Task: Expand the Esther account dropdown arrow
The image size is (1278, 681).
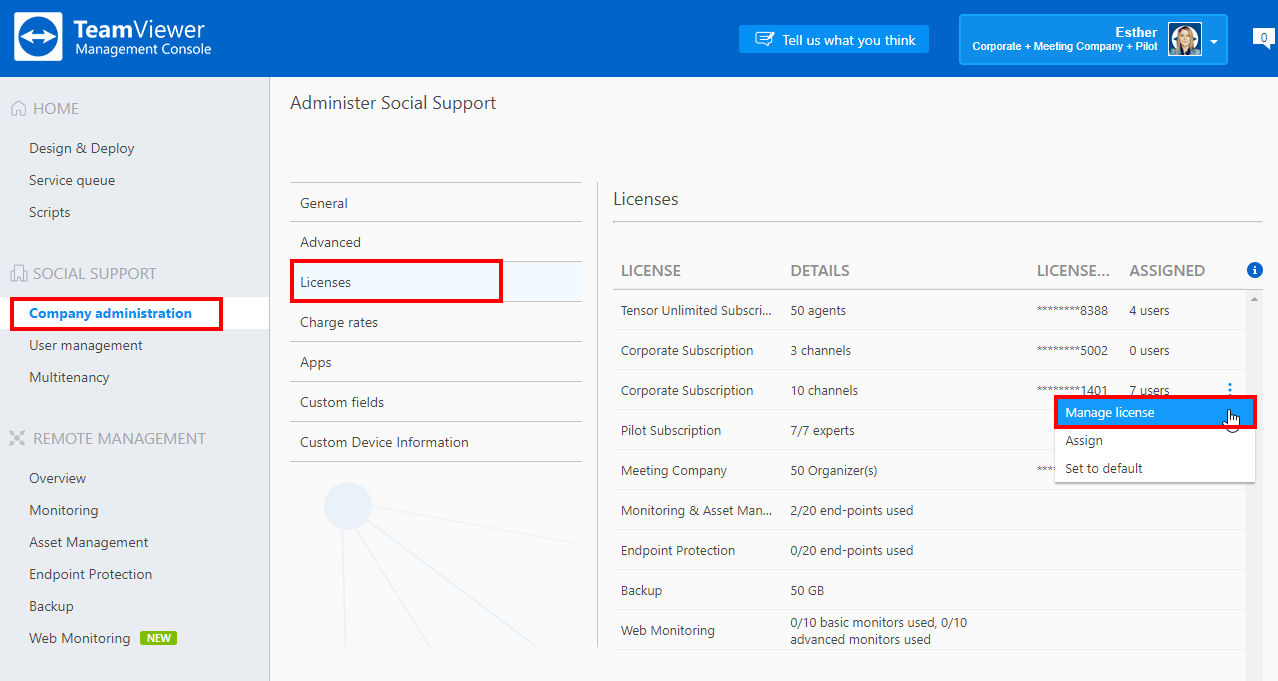Action: tap(1214, 42)
